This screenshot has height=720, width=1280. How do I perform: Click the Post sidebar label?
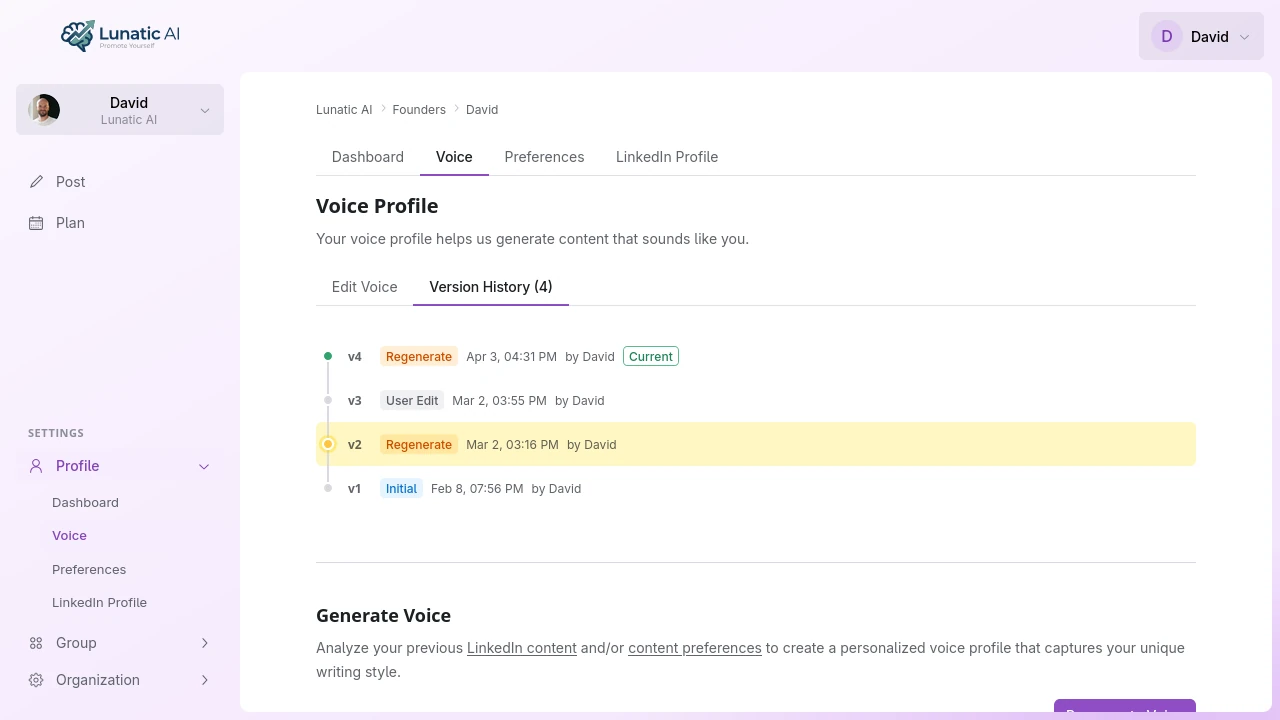71,182
